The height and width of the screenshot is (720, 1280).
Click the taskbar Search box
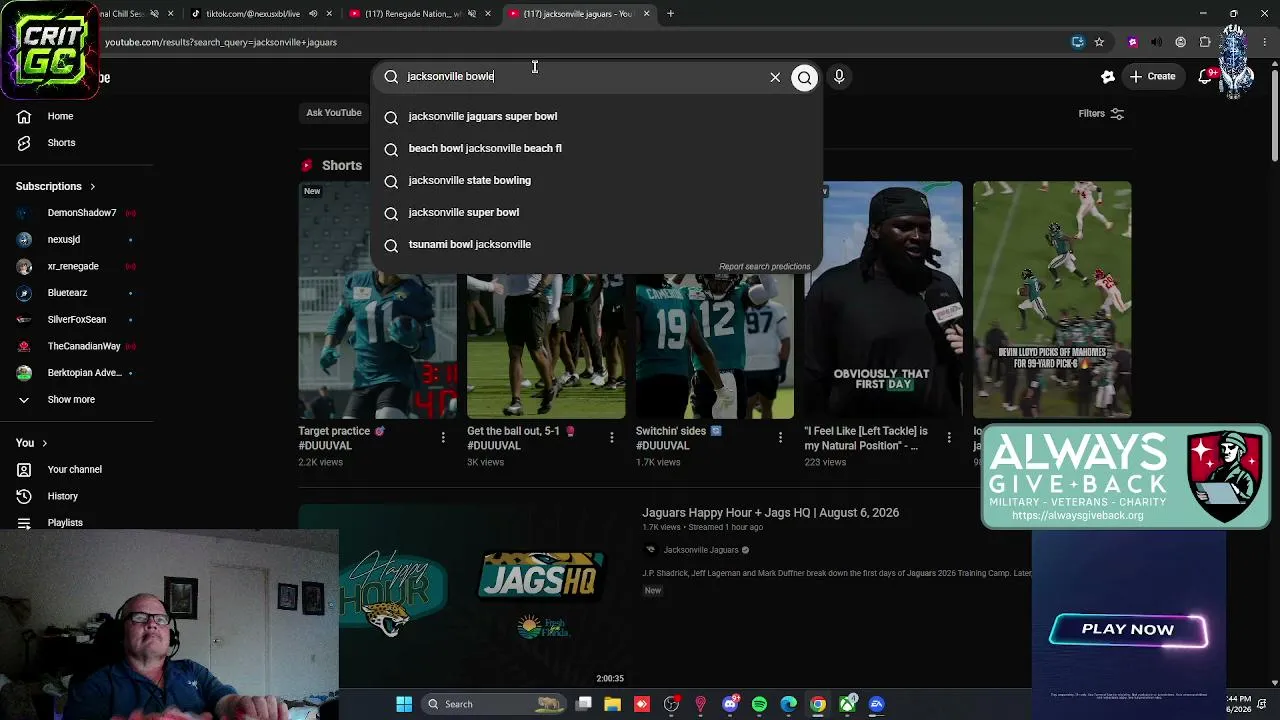click(x=494, y=704)
